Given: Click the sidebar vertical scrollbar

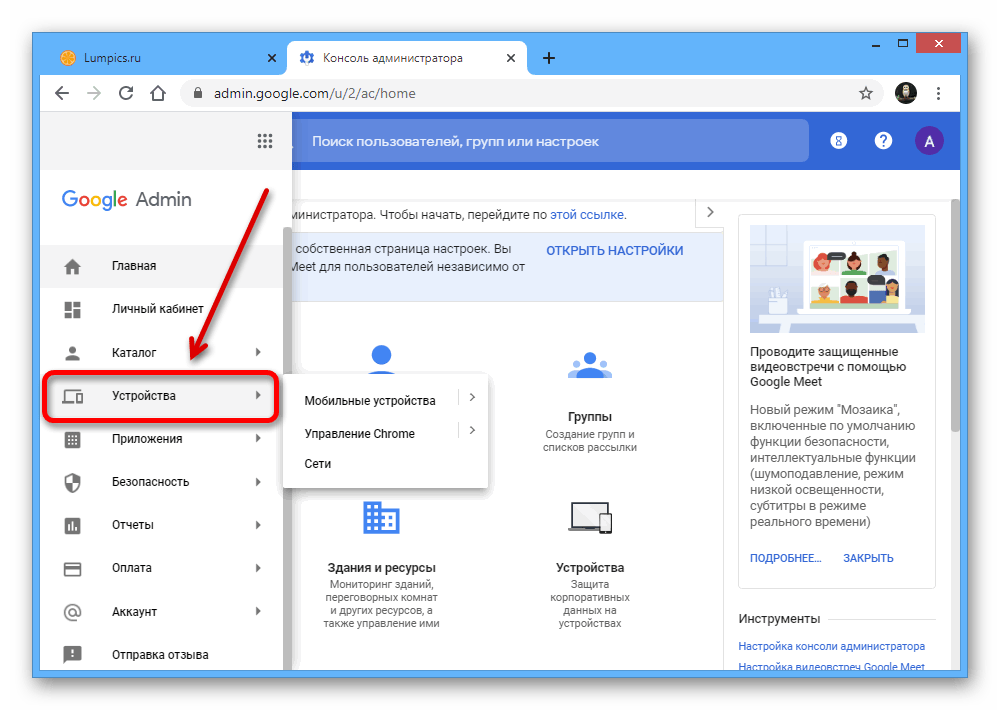Looking at the screenshot, I should (x=287, y=447).
